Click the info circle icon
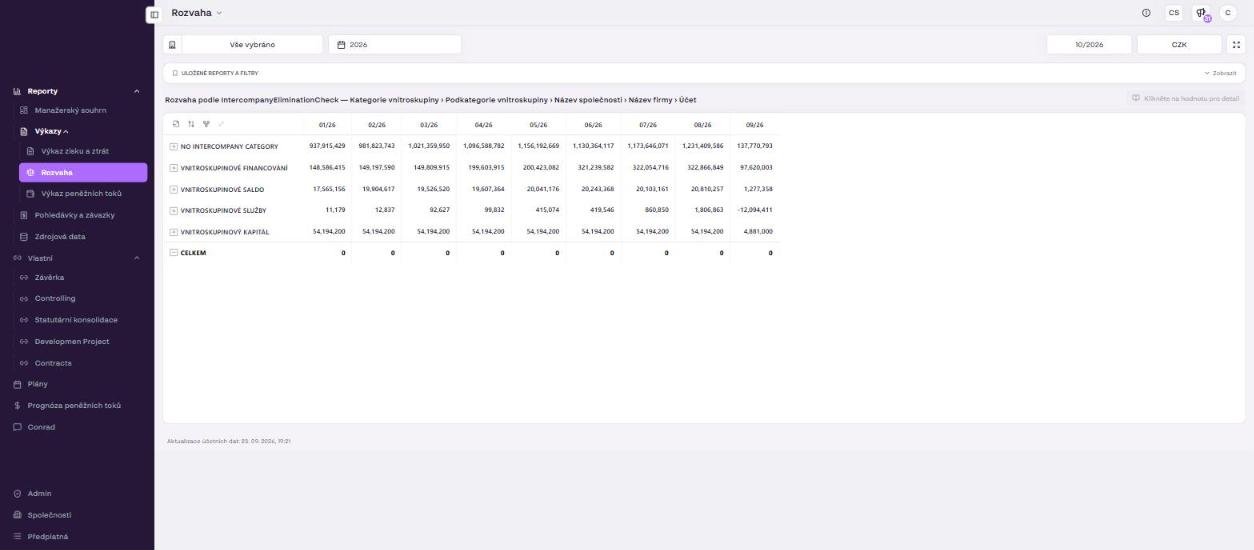1254x550 pixels. 1146,12
